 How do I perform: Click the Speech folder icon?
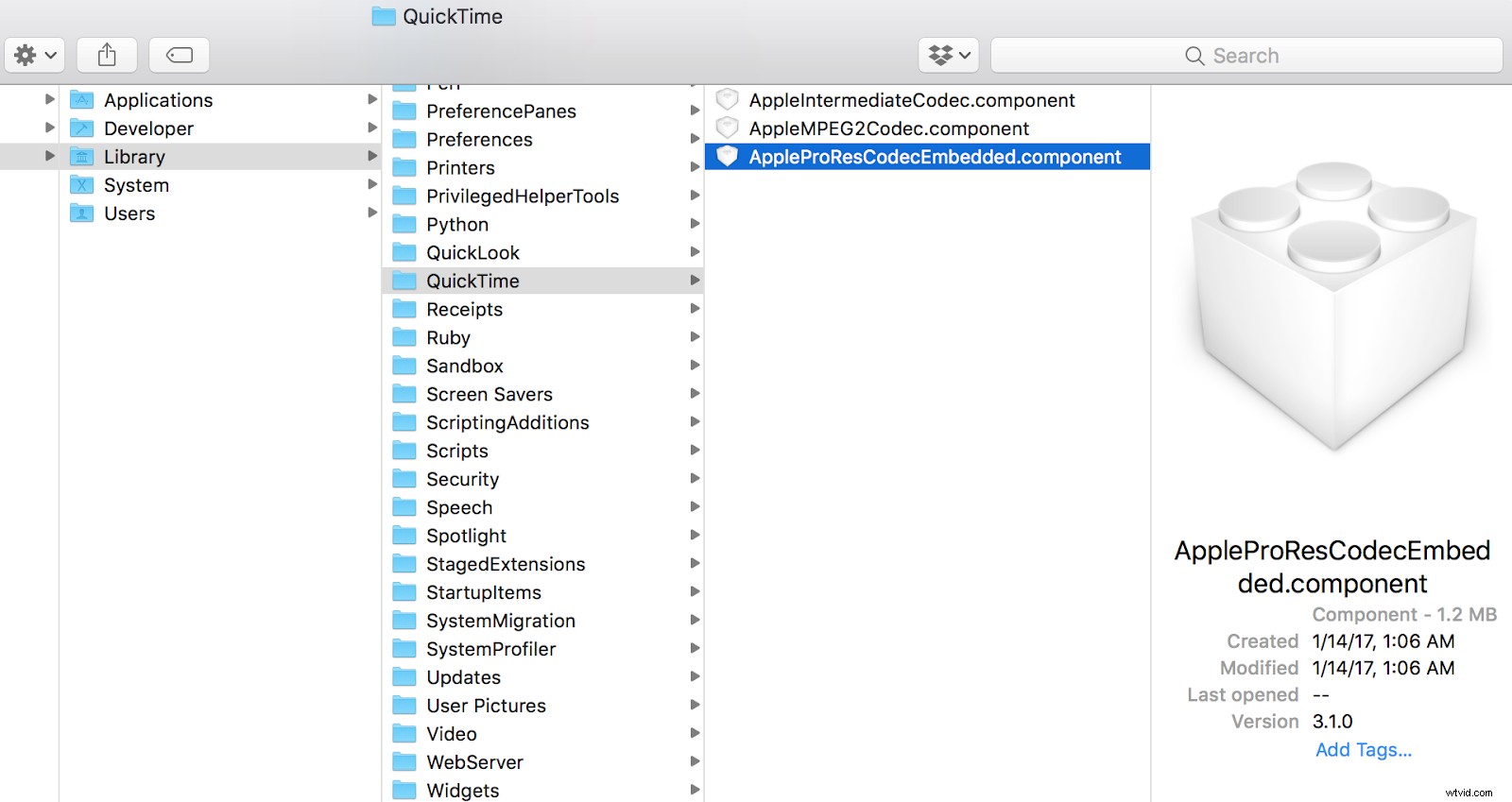point(404,508)
